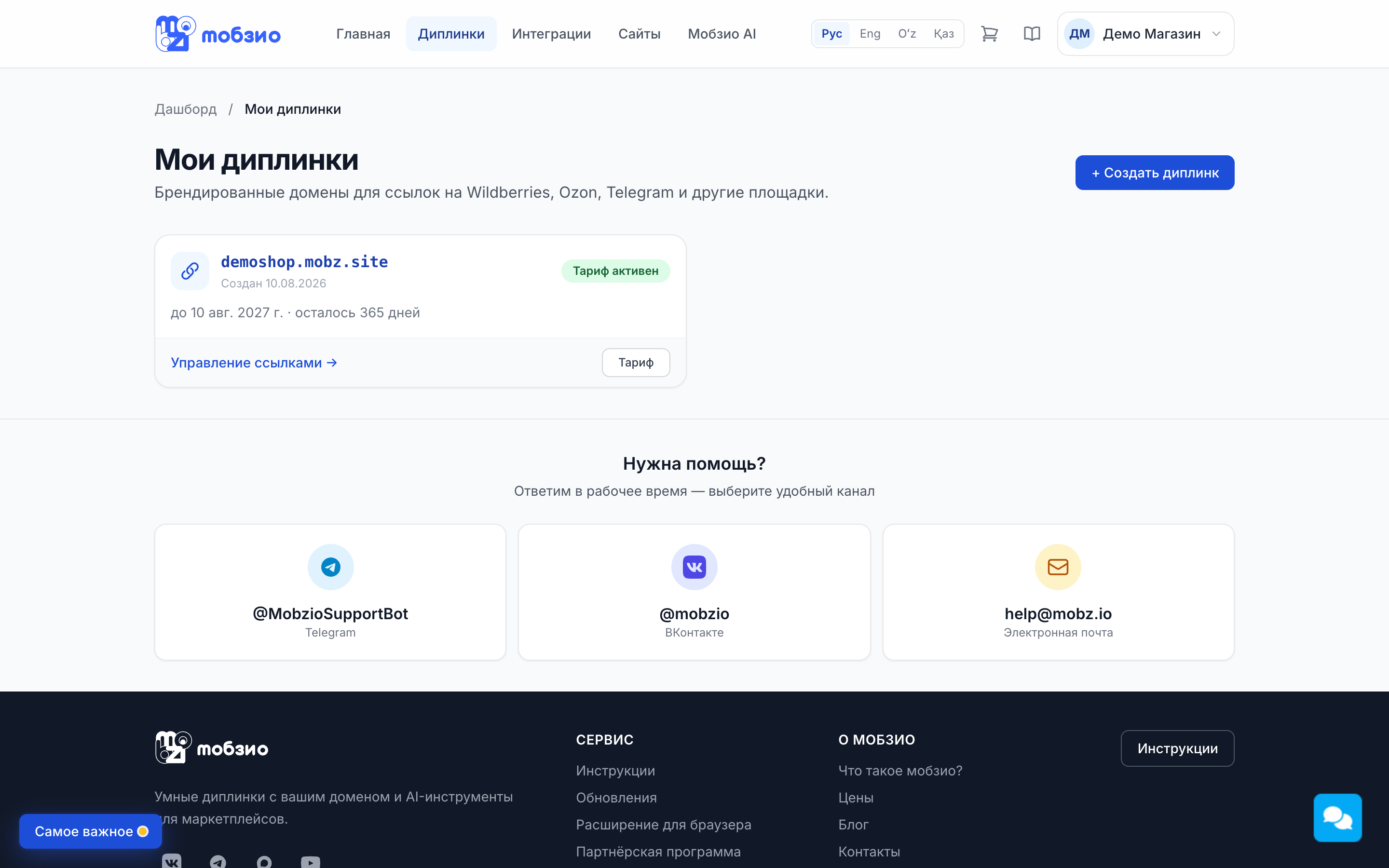This screenshot has height=868, width=1389.
Task: Open the @mobzio ВКонтакте card
Action: [x=694, y=592]
